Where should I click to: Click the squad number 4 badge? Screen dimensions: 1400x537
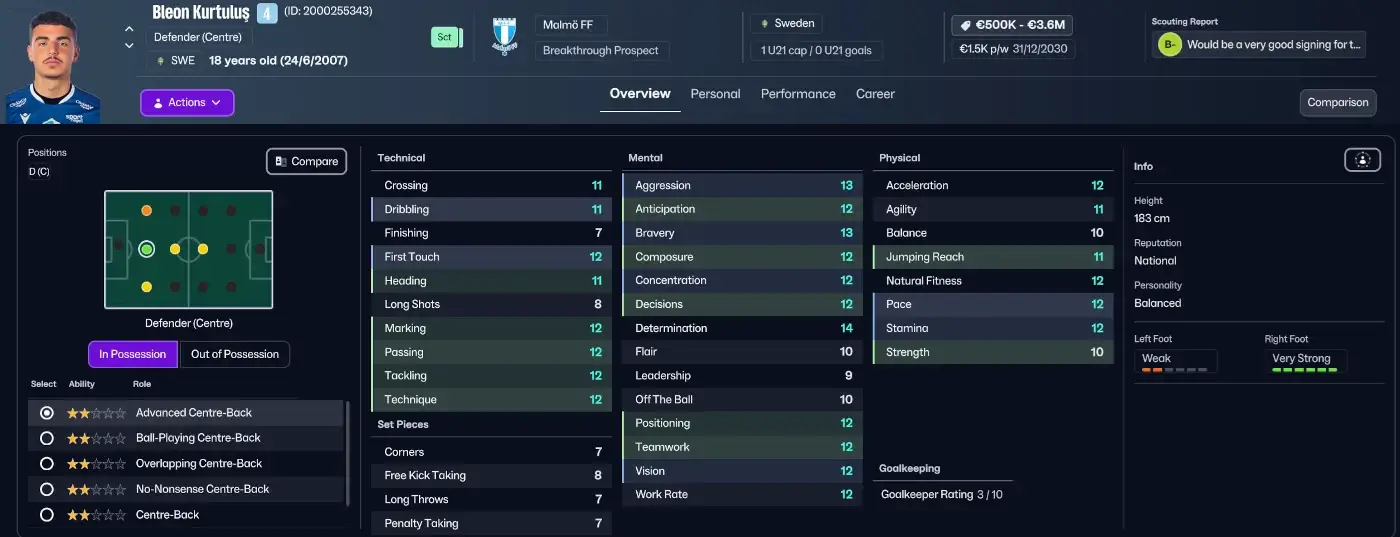pos(267,13)
